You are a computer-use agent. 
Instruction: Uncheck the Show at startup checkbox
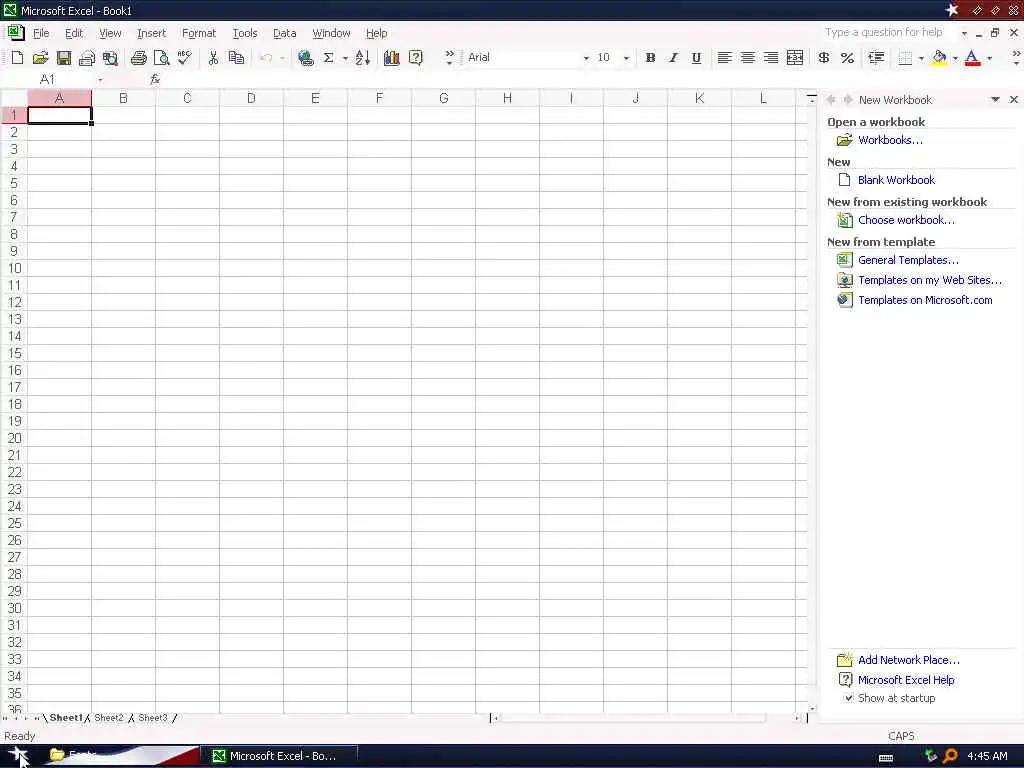(848, 697)
